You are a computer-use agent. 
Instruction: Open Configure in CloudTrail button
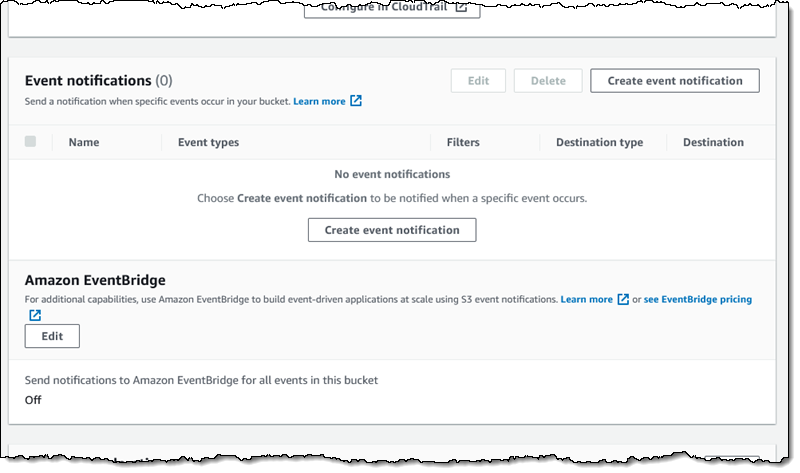coord(392,8)
